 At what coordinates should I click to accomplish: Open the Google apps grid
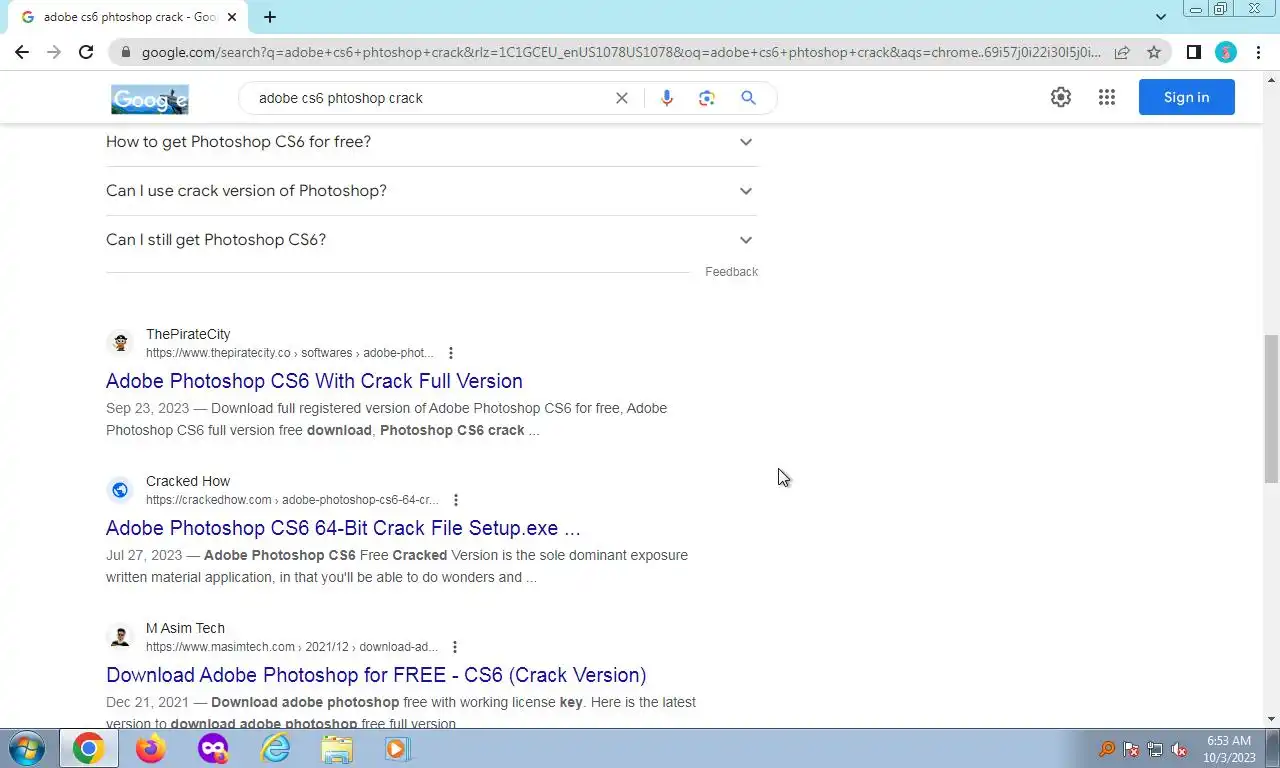(1107, 97)
